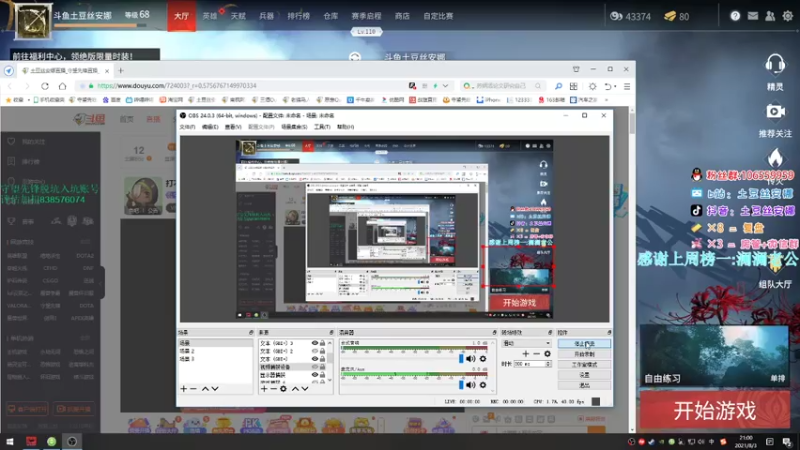Click the red 开始游戏 button
This screenshot has height=450, width=800.
[x=715, y=410]
